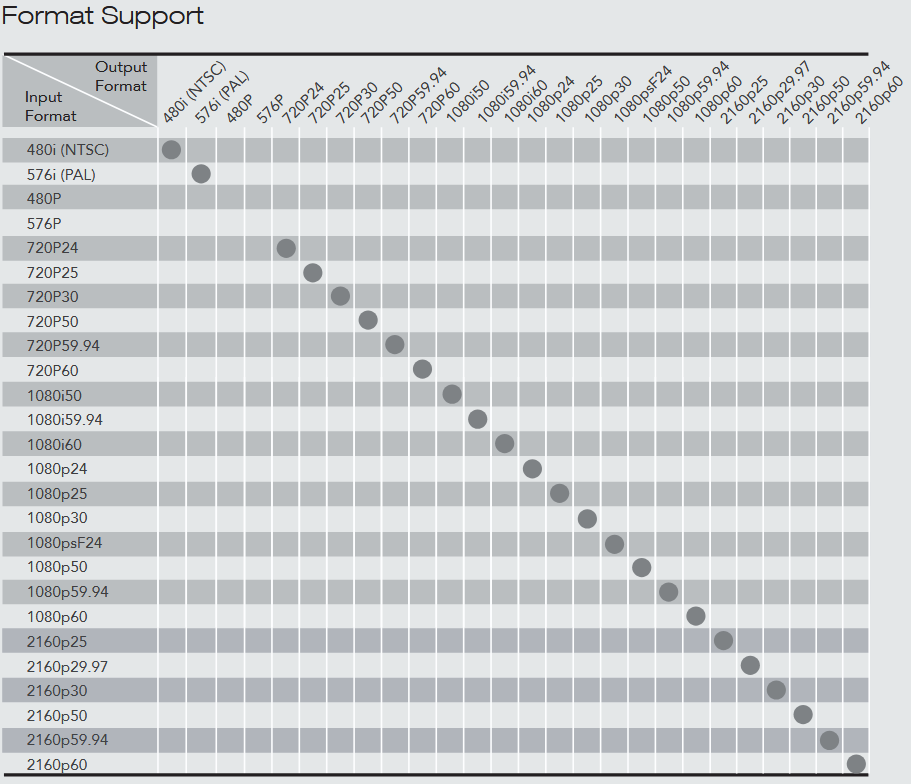
Task: Click the 480P input format row label
Action: click(x=44, y=198)
